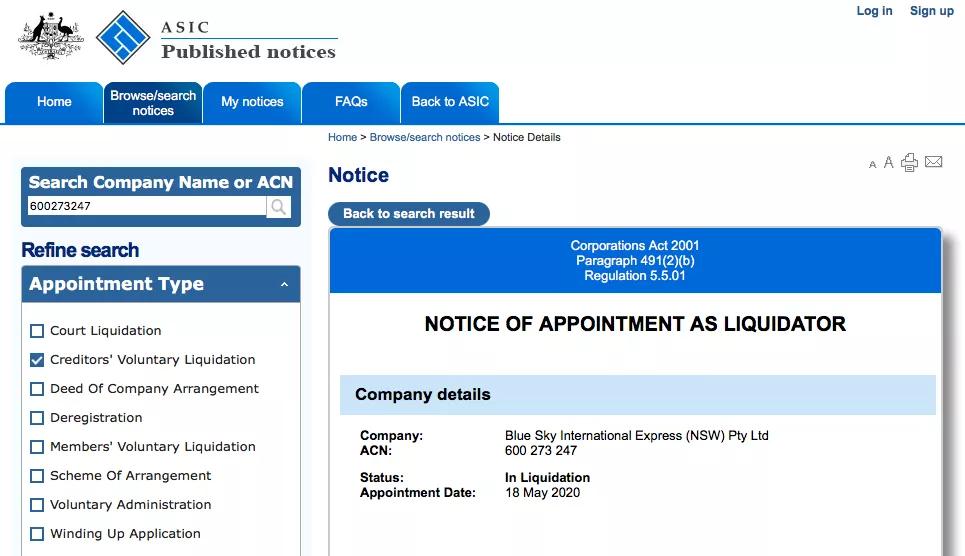Image resolution: width=965 pixels, height=556 pixels.
Task: Click the ASIC blue diamond logo
Action: 123,38
